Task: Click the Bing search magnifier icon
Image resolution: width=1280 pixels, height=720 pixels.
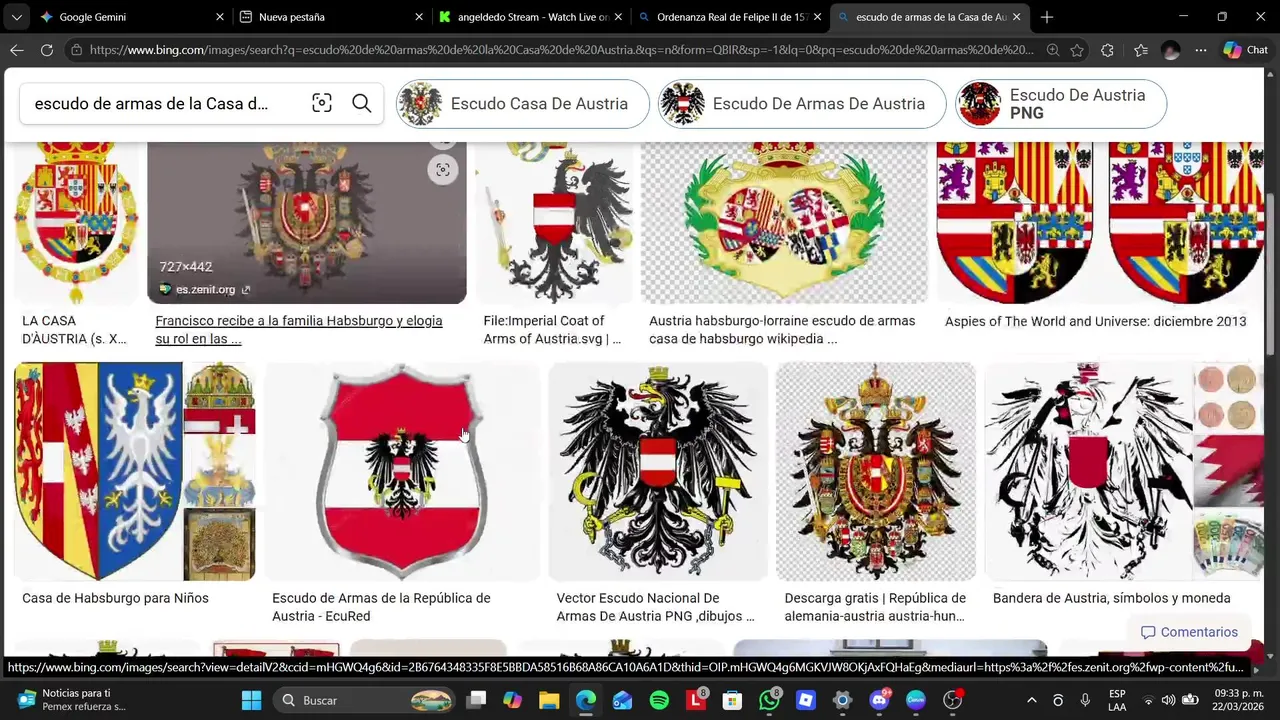Action: tap(362, 103)
